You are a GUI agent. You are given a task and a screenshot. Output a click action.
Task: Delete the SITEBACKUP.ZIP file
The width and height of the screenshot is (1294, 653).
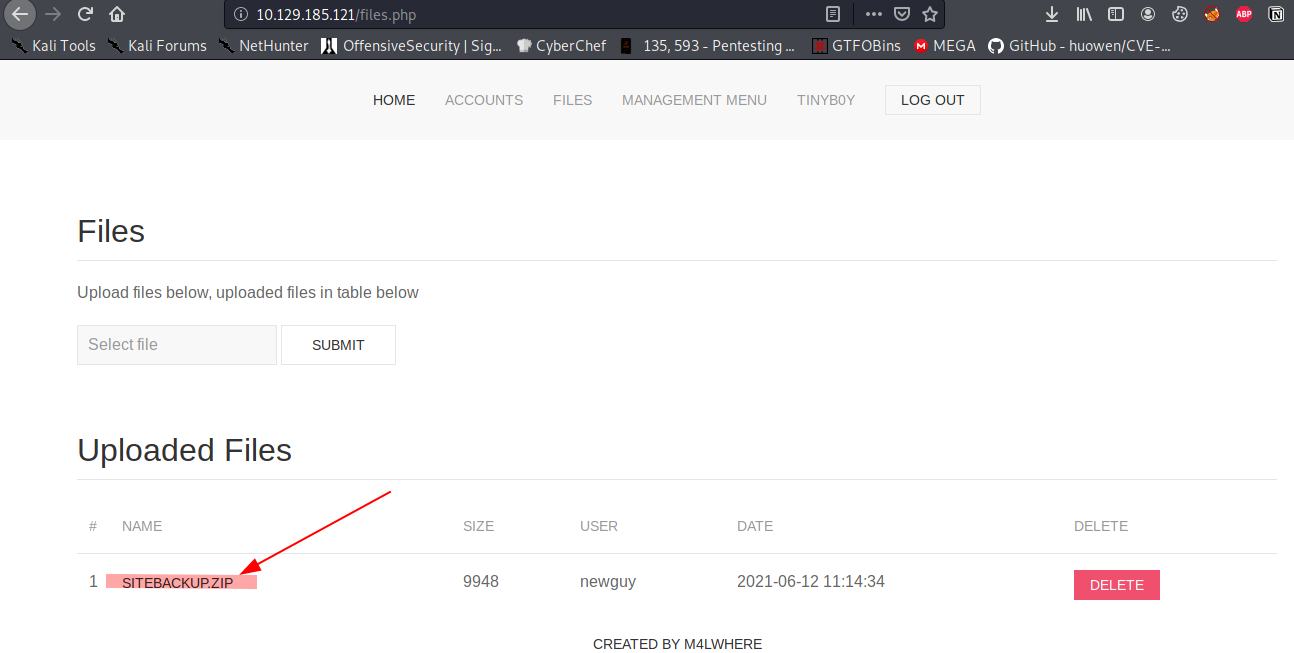coord(1116,585)
